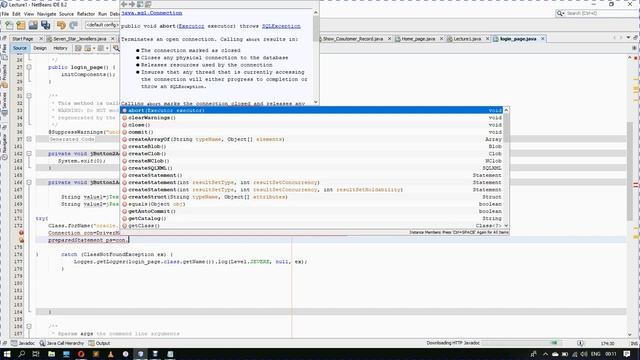Open the Javadoc bottom panel
This screenshot has width=640, height=360.
click(23, 343)
